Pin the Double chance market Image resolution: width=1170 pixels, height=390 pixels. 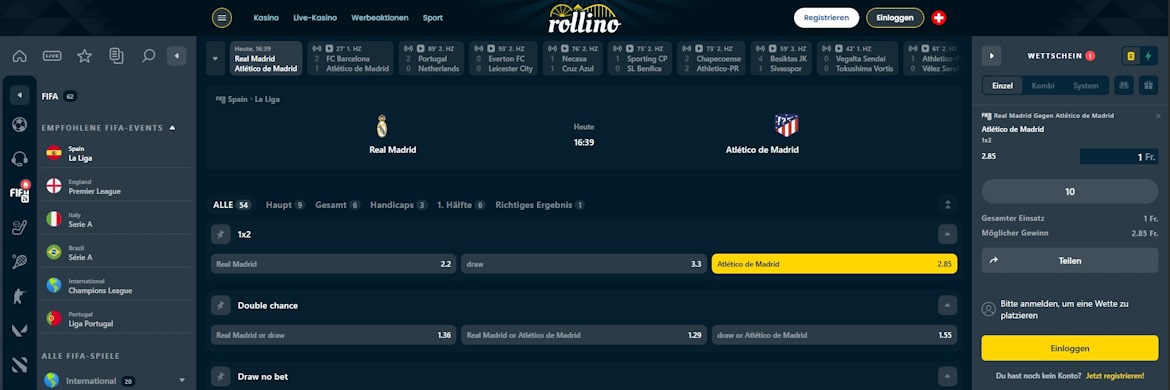pos(220,305)
